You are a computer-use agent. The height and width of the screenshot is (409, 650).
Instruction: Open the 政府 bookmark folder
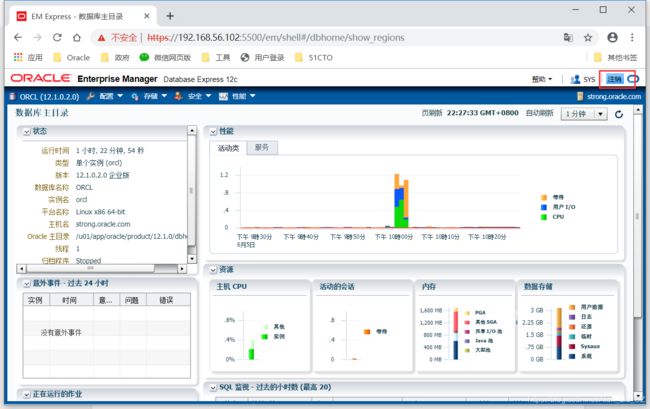pos(116,58)
